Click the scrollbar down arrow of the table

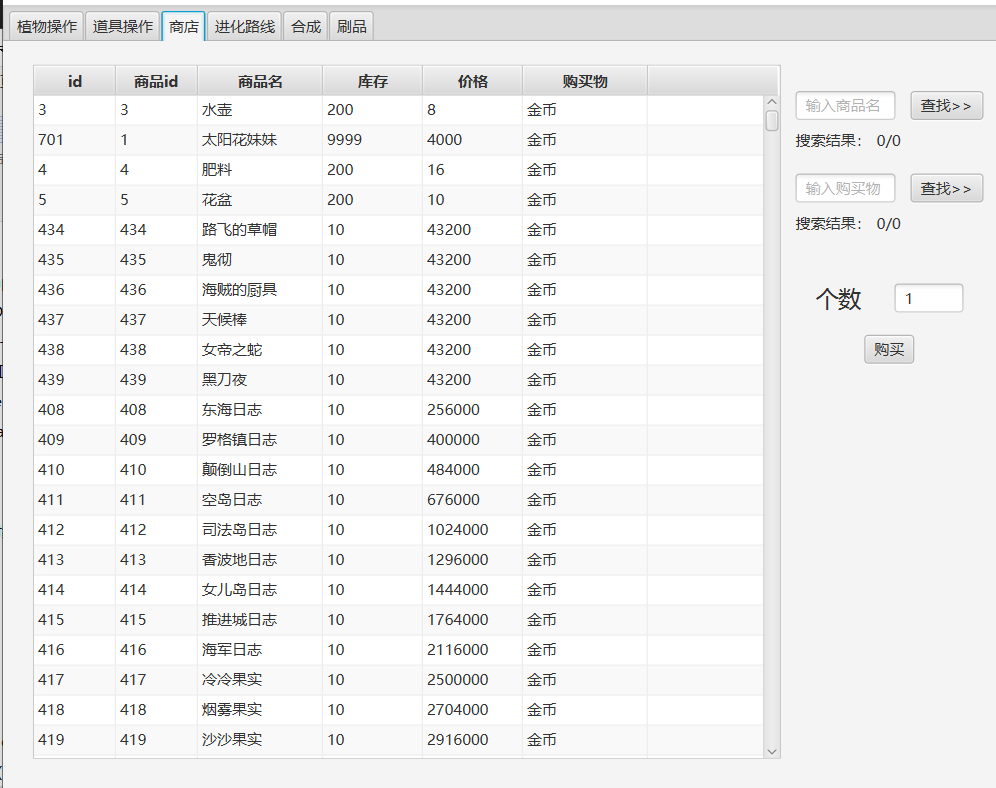[772, 752]
